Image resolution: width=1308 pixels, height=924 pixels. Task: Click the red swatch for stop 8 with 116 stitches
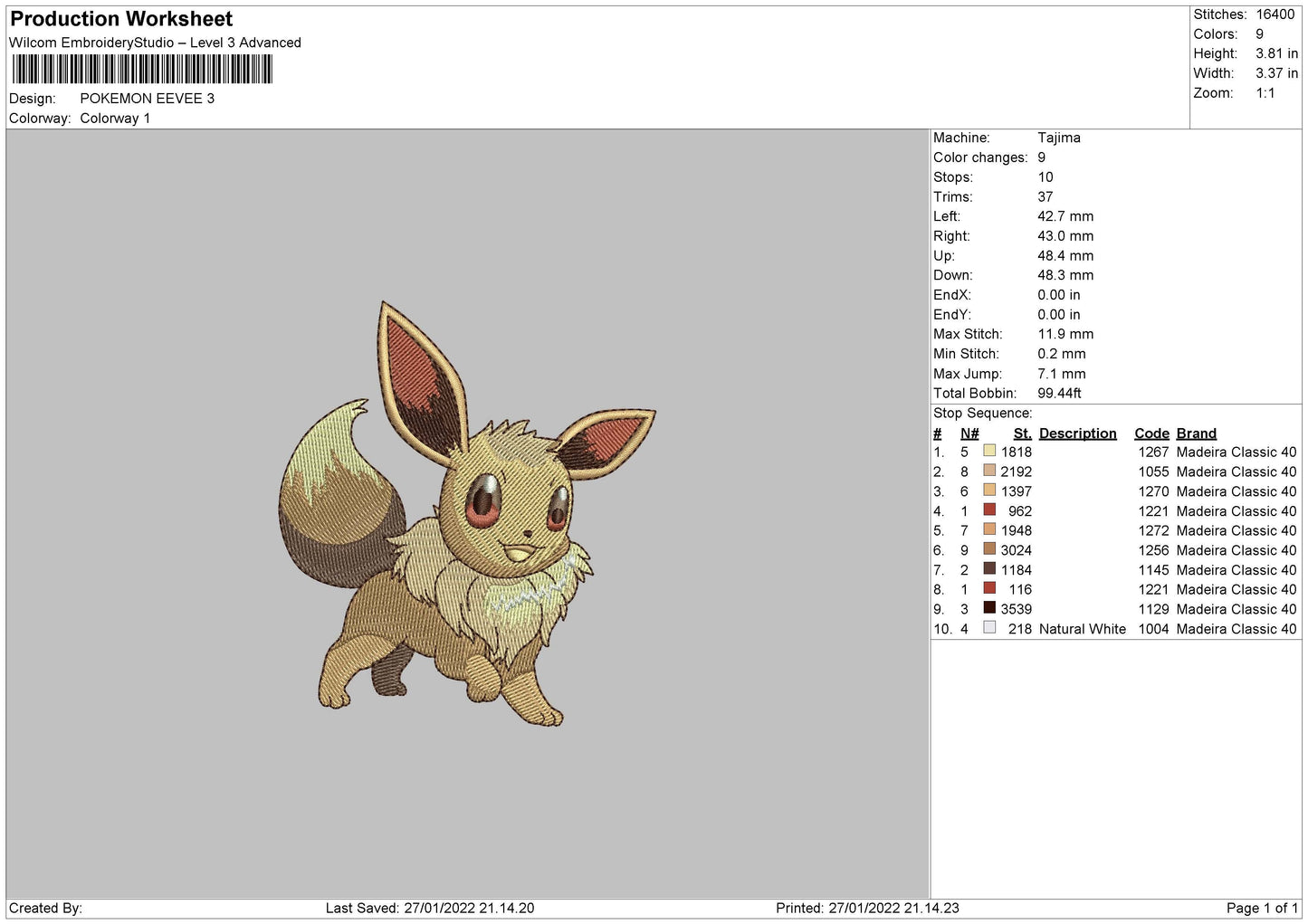(989, 588)
